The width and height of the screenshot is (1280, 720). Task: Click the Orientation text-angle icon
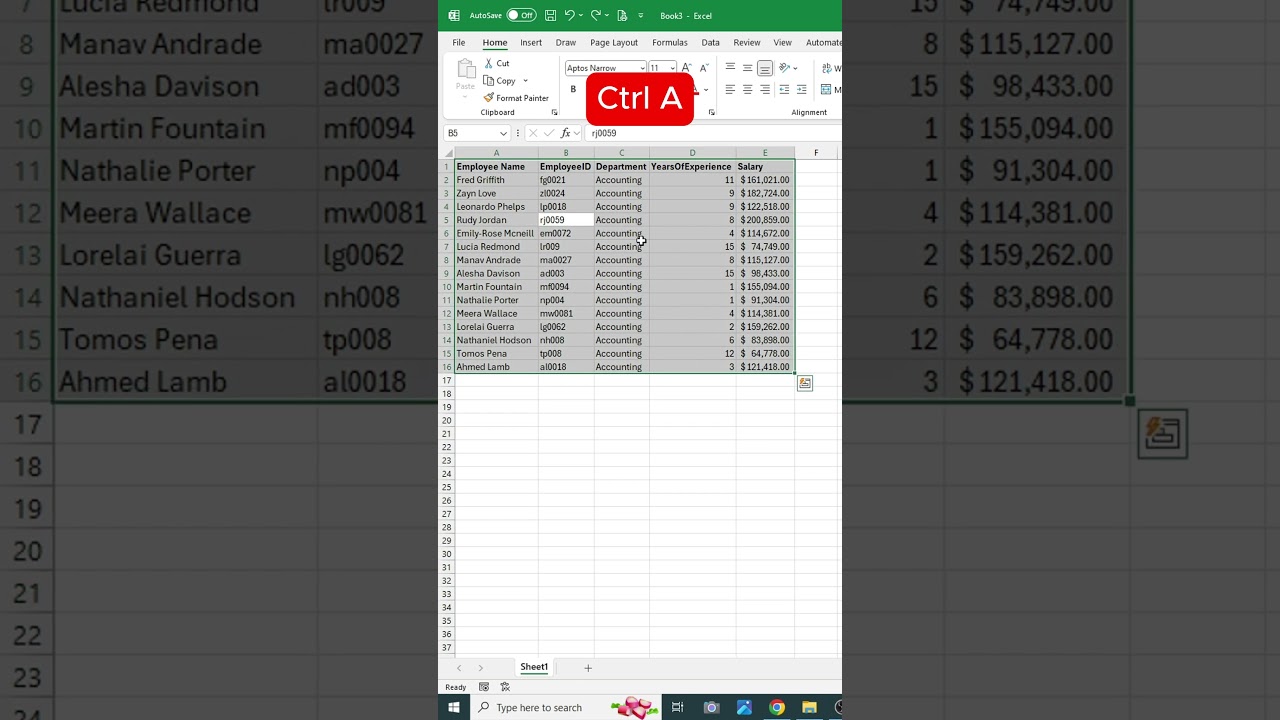(x=786, y=68)
